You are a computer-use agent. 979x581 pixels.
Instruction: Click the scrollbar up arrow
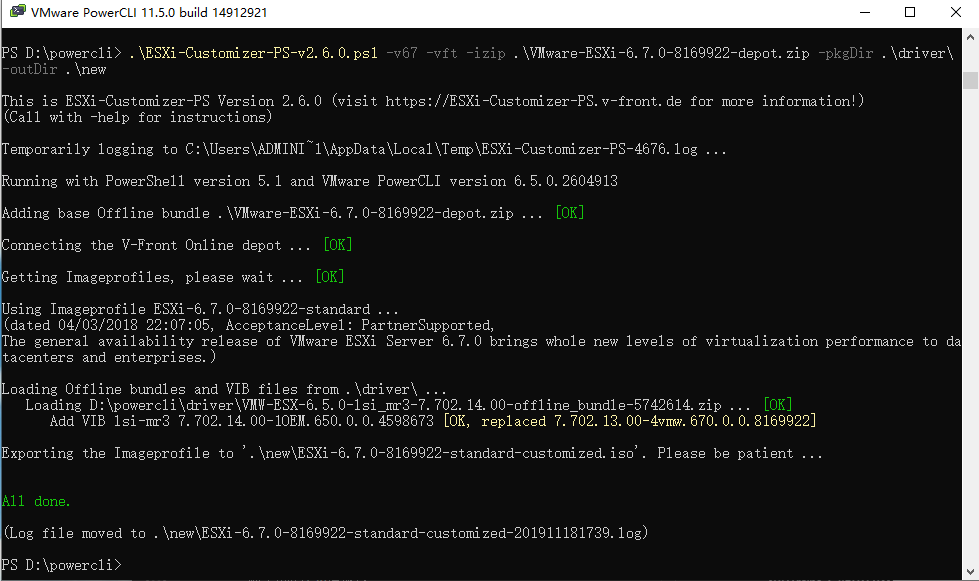click(x=970, y=37)
